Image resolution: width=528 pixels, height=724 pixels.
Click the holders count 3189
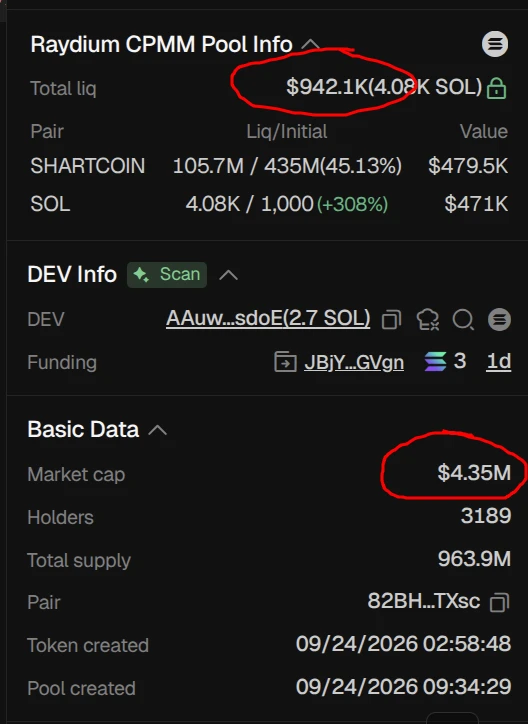[x=486, y=516]
